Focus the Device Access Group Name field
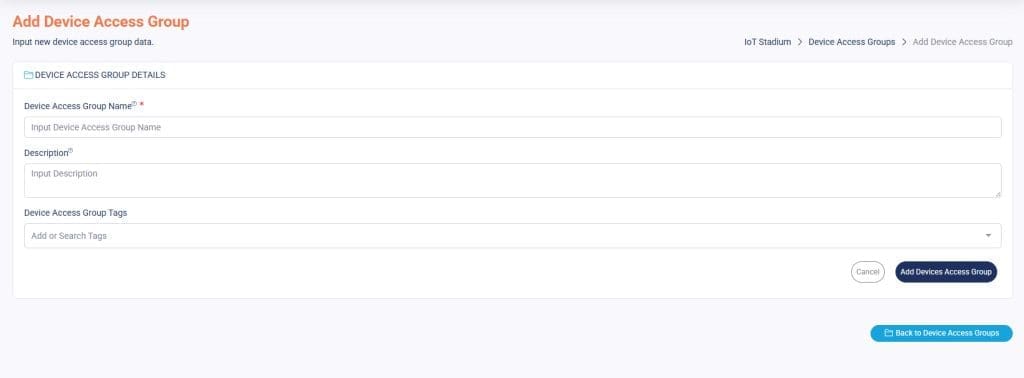Viewport: 1024px width, 378px height. 513,127
